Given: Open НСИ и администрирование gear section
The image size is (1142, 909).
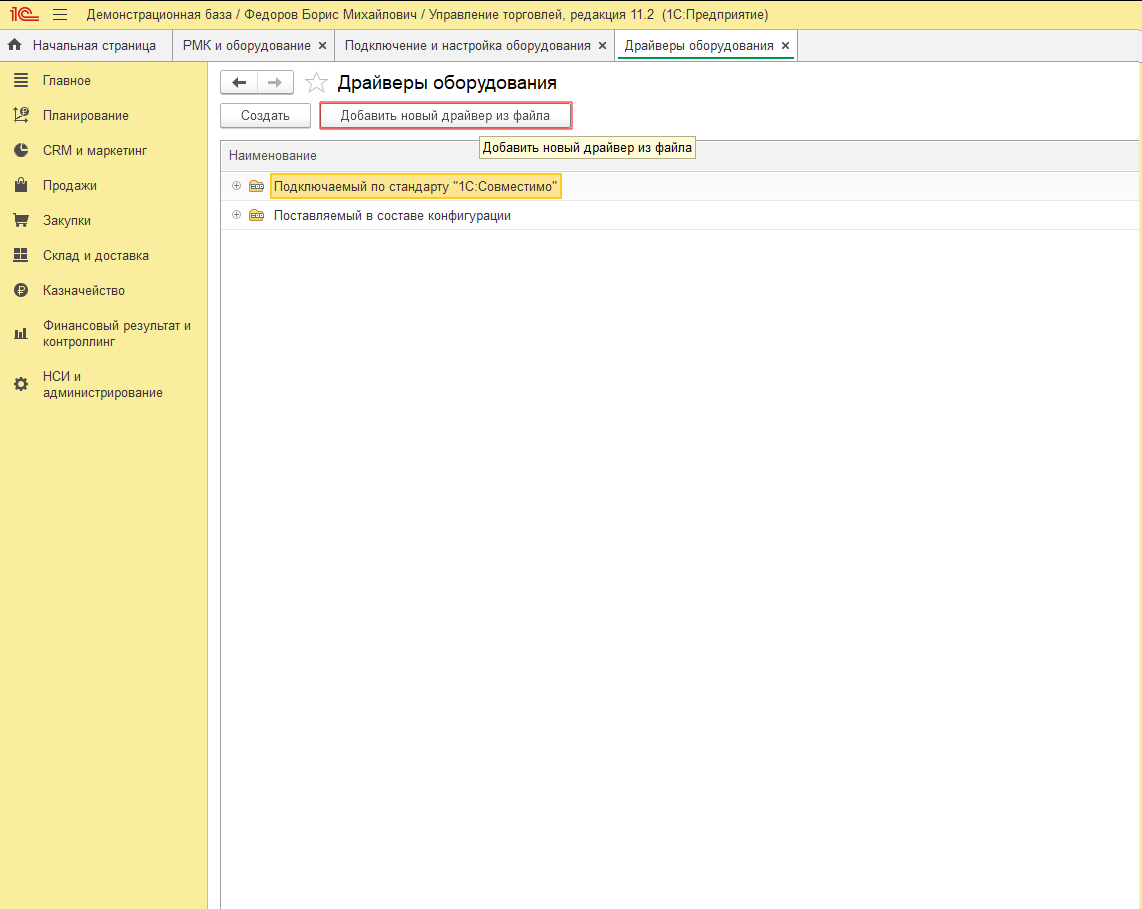Looking at the screenshot, I should coord(102,384).
